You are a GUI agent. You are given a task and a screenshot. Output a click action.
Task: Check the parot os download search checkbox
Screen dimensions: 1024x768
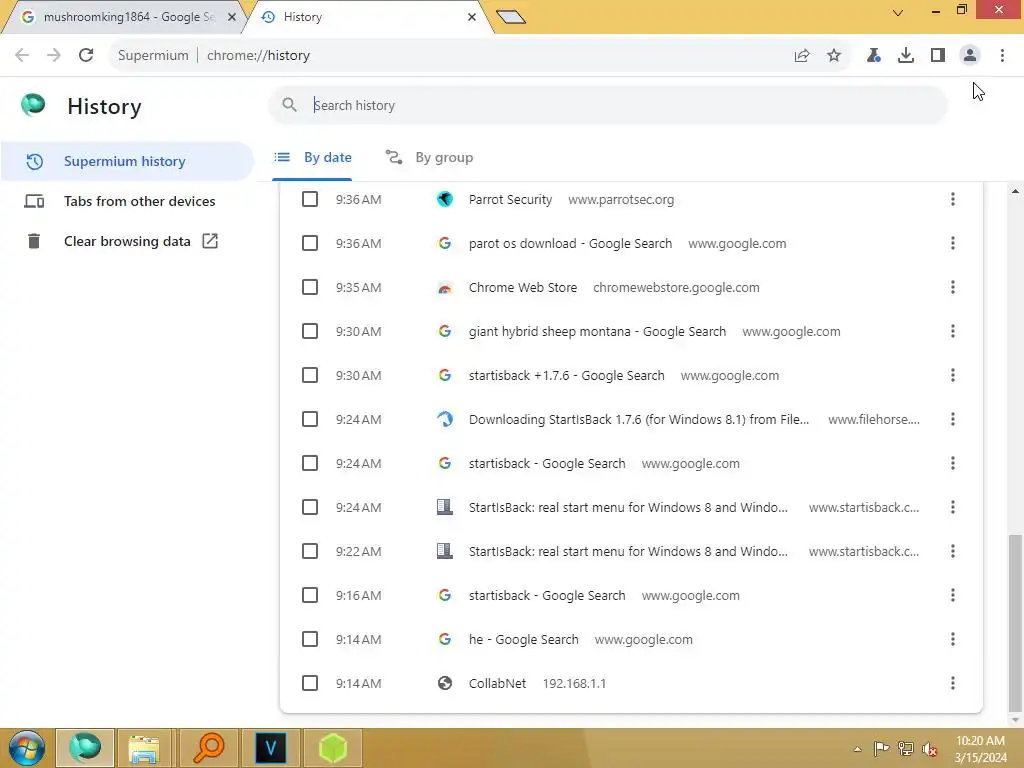coord(310,243)
